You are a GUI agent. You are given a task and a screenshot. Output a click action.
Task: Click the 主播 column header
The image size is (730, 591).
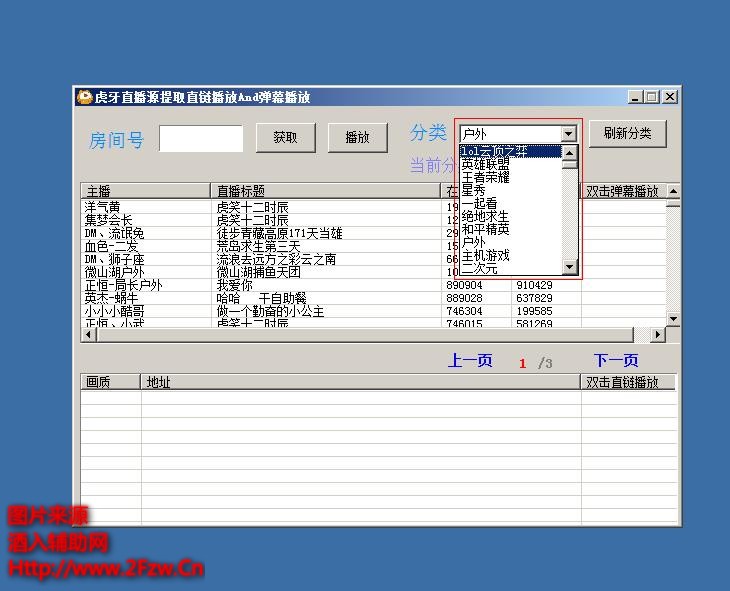(145, 191)
